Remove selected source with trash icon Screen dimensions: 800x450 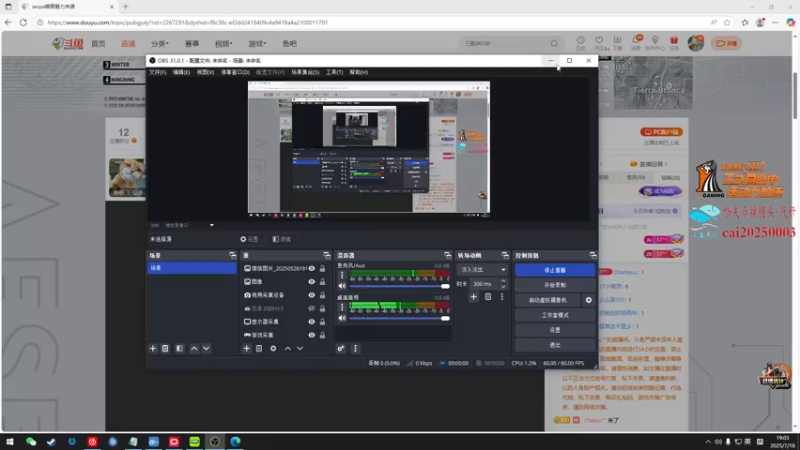[259, 348]
